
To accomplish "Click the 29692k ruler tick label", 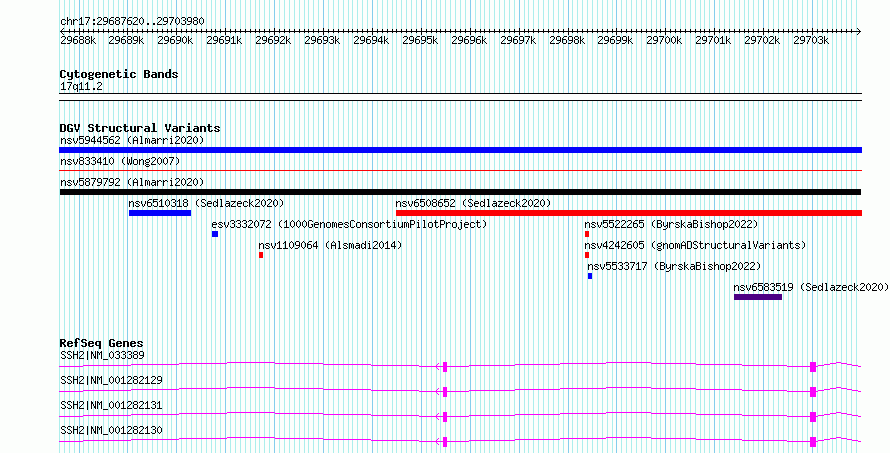I will point(274,40).
